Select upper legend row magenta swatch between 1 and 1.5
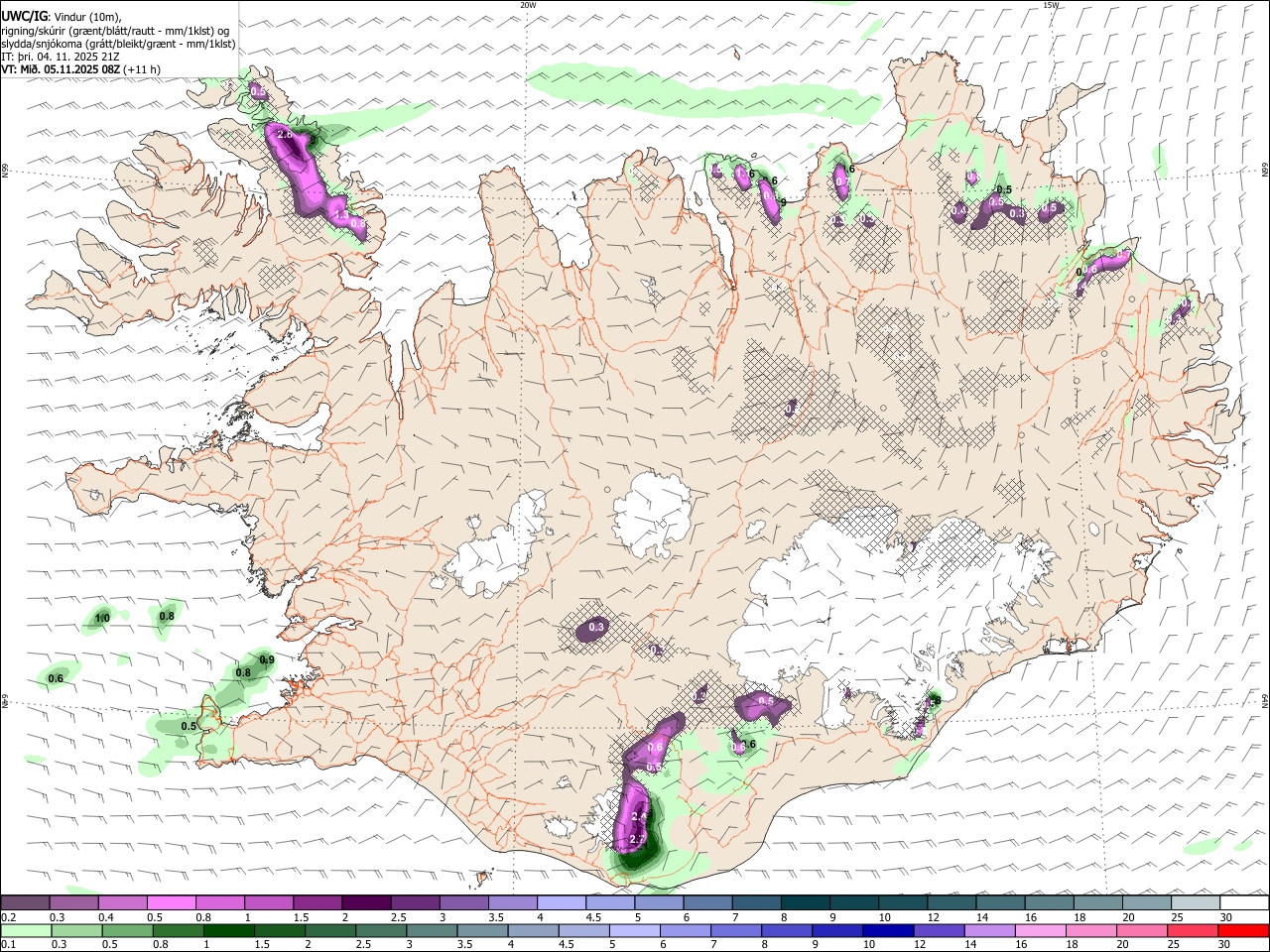 [x=268, y=903]
